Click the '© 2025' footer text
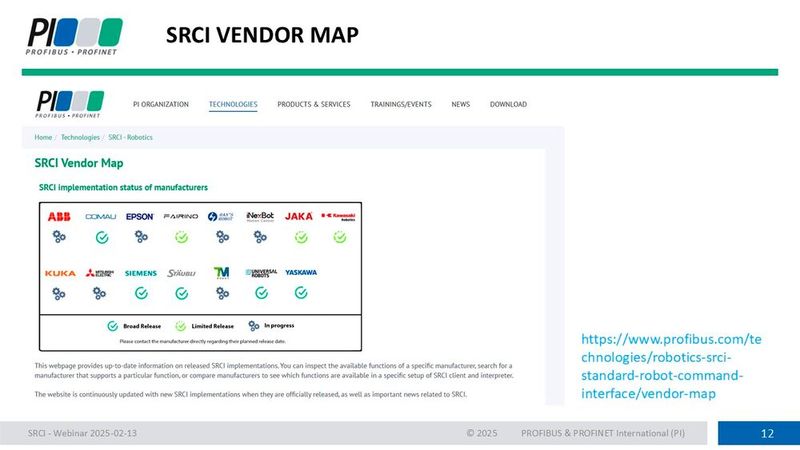800x450 pixels. pyautogui.click(x=482, y=433)
